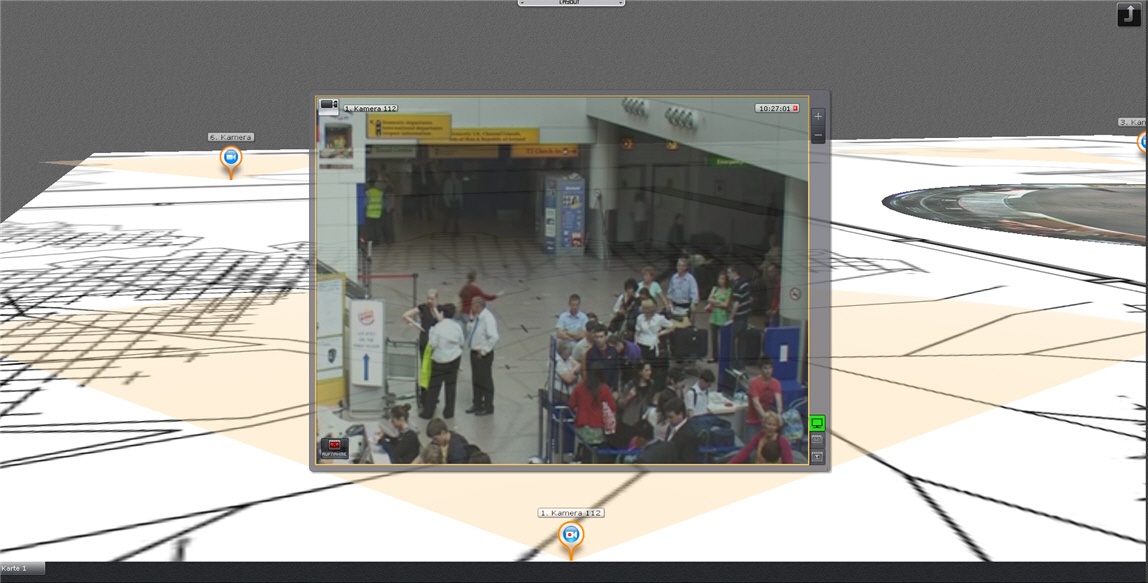Click the live camera video feed
Screen dimensions: 1148x583
[x=562, y=280]
